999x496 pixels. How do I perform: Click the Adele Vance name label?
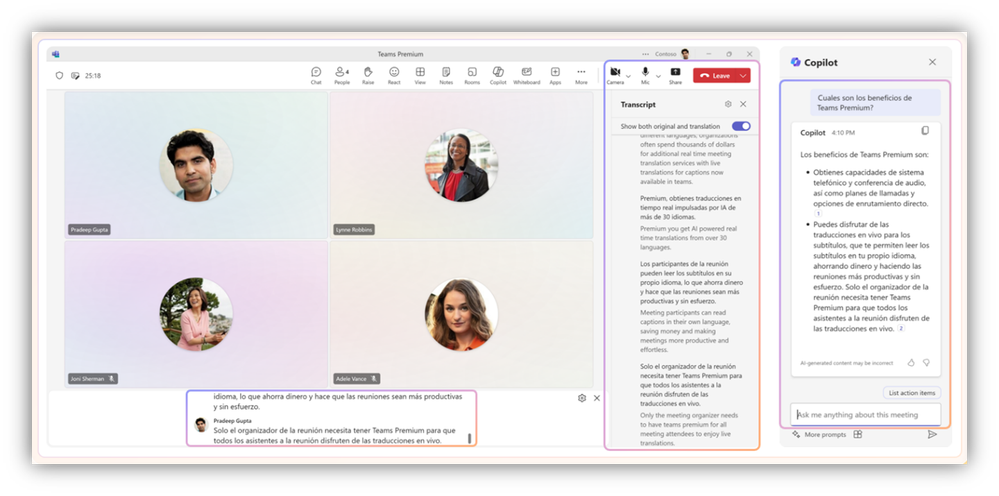357,379
